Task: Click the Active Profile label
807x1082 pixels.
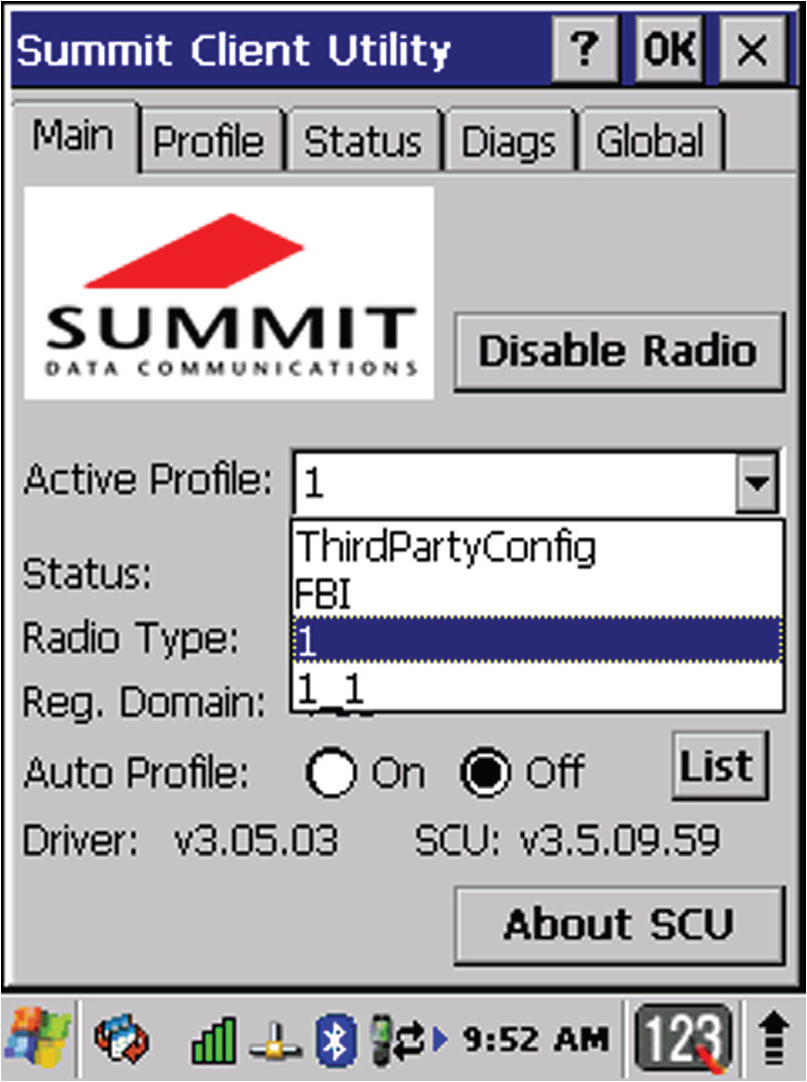Action: [148, 478]
